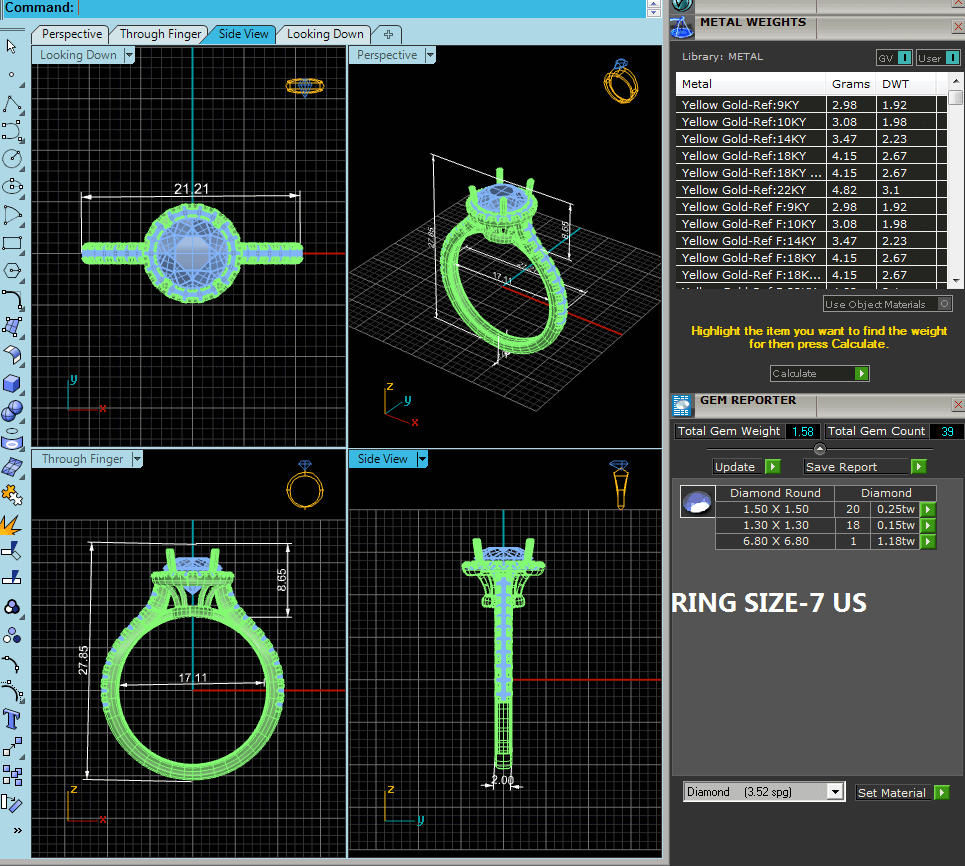965x866 pixels.
Task: Toggle the GV library switch
Action: tap(894, 58)
